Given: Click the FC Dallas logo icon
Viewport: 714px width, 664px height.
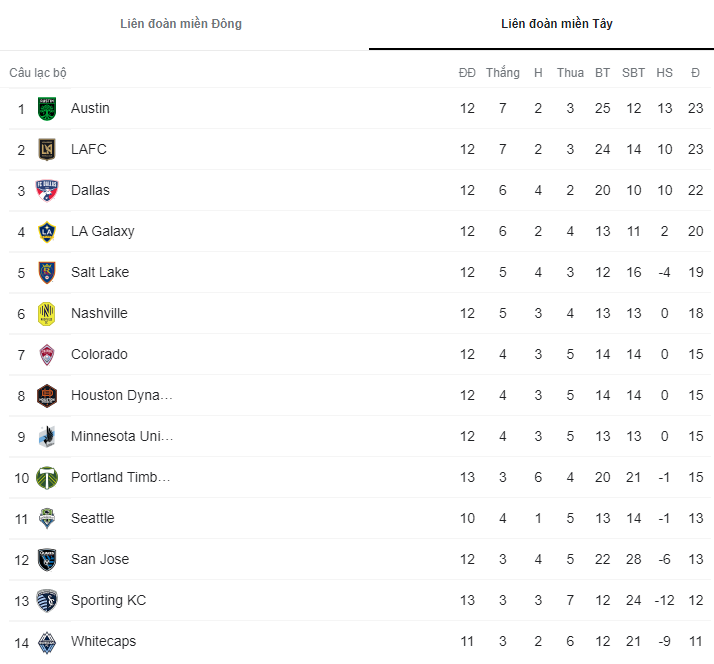Looking at the screenshot, I should (x=47, y=190).
